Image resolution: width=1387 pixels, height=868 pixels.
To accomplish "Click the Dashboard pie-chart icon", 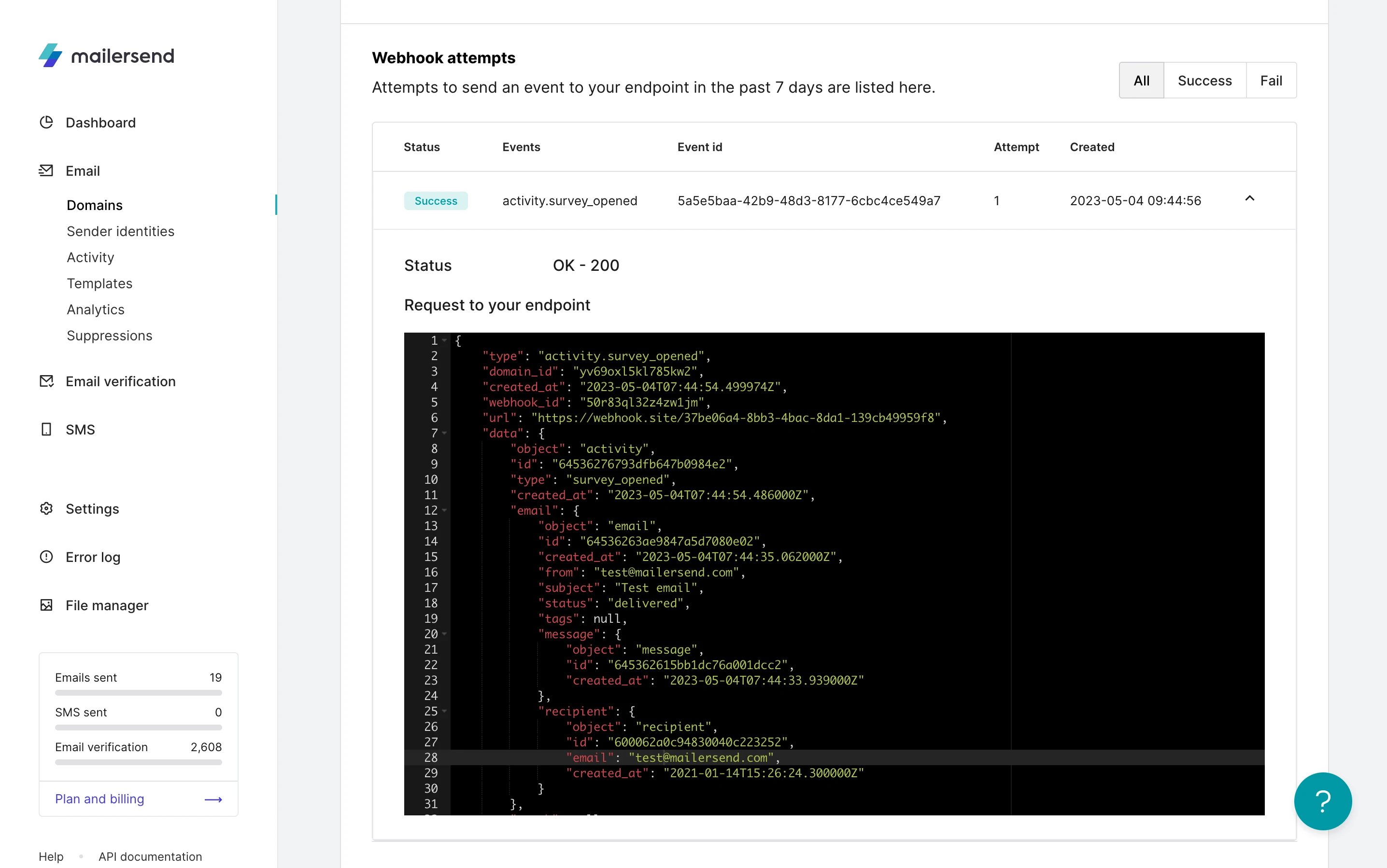I will (x=46, y=122).
